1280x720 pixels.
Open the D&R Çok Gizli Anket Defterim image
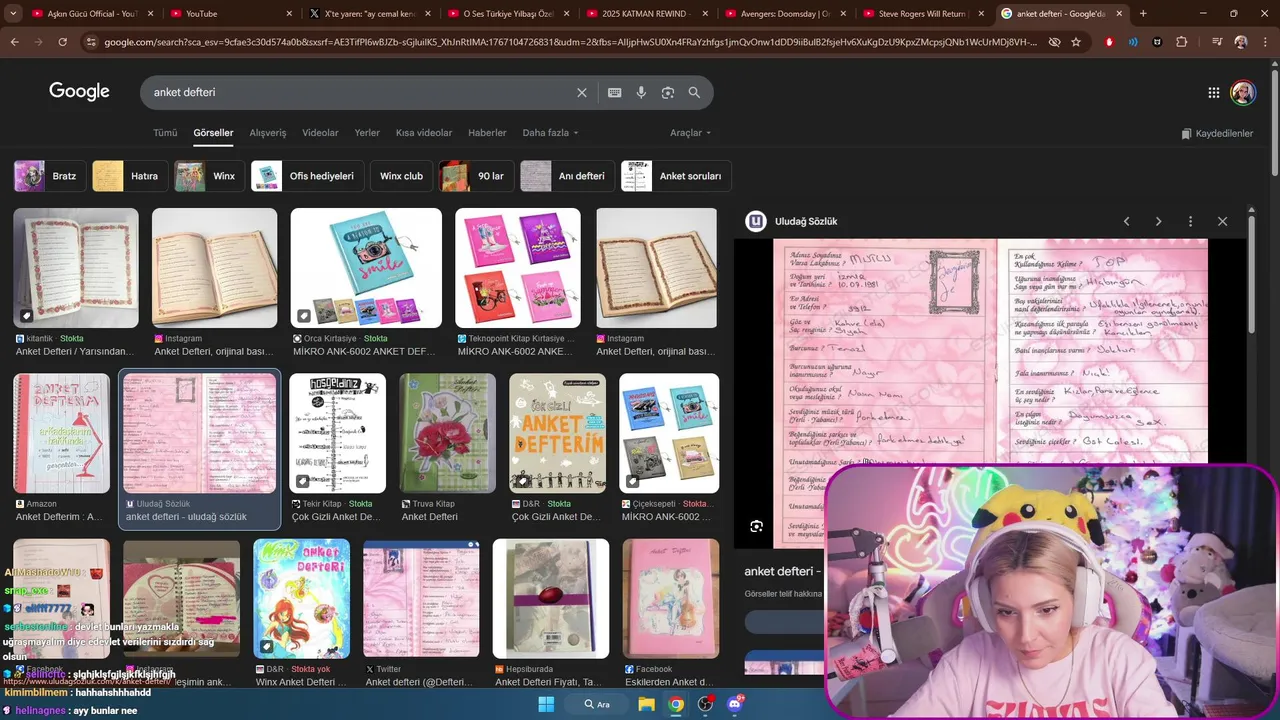coord(558,434)
